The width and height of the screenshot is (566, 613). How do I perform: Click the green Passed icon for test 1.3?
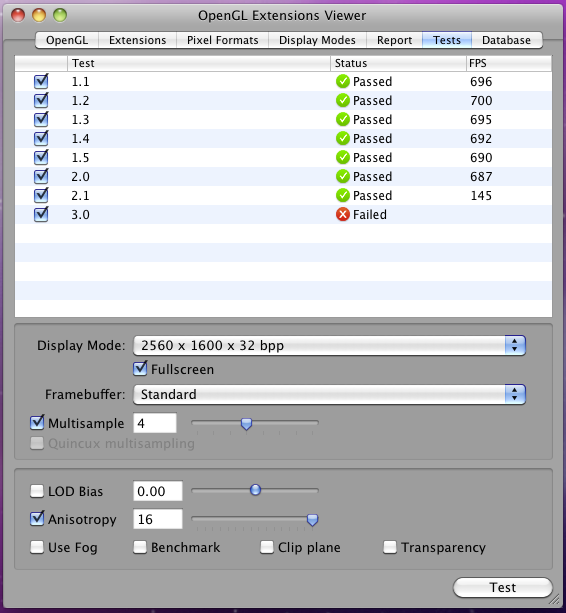point(343,119)
